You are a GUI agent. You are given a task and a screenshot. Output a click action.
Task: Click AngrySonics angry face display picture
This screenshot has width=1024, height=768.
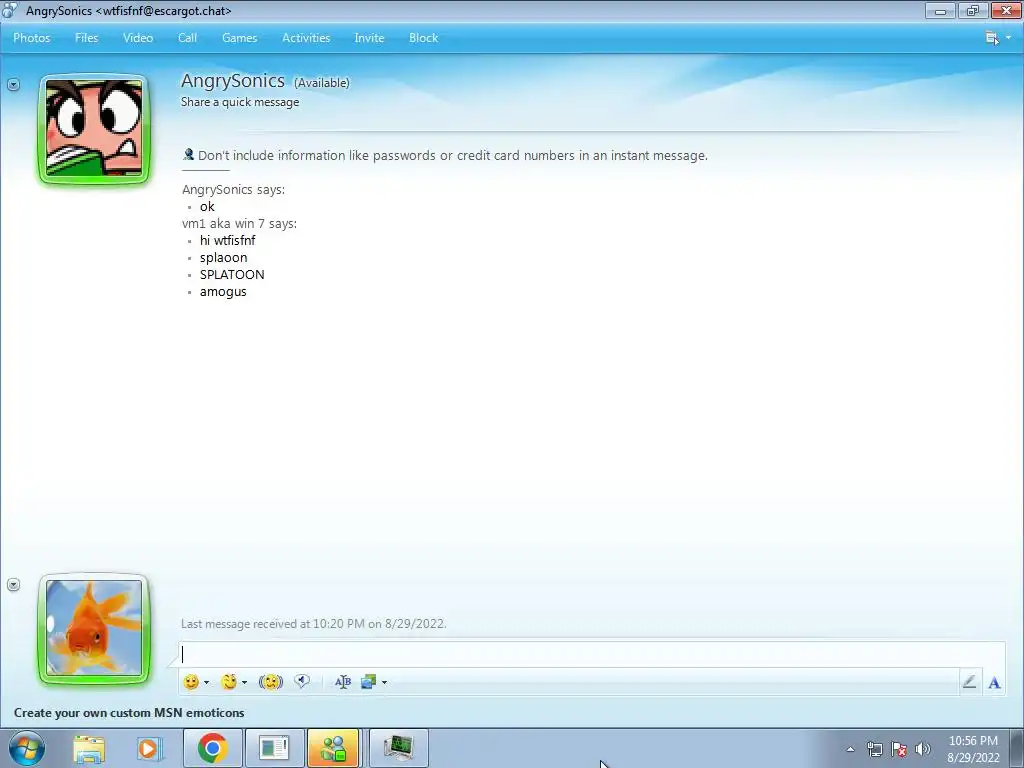coord(94,129)
